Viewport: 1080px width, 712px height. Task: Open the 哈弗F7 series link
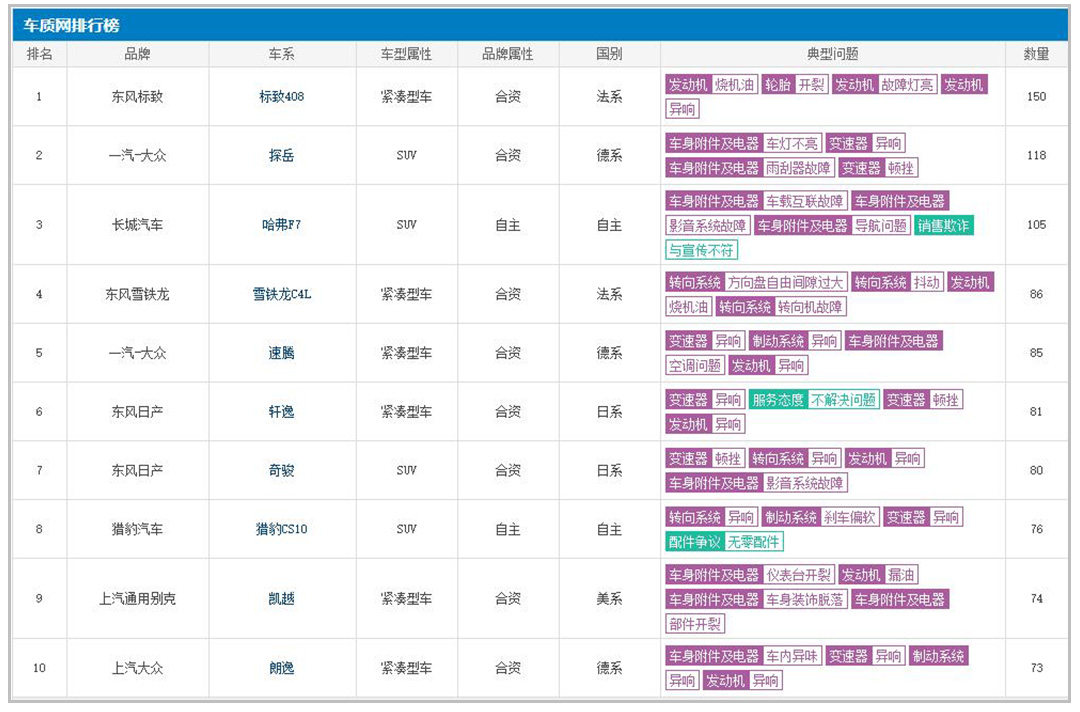282,225
